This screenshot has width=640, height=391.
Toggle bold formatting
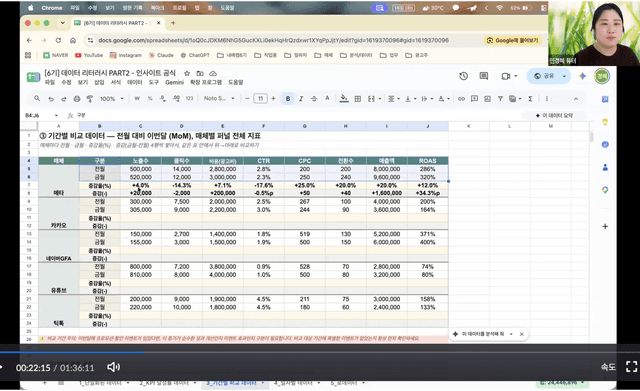click(288, 98)
